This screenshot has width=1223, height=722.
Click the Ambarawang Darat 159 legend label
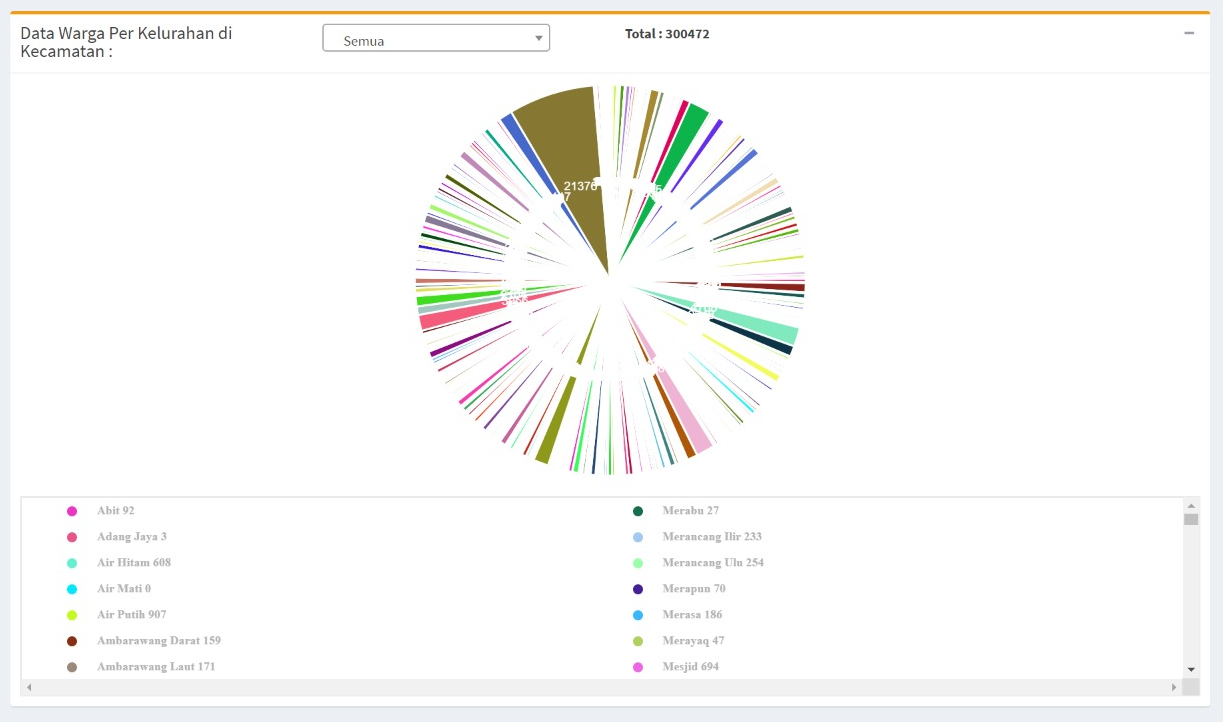click(158, 641)
